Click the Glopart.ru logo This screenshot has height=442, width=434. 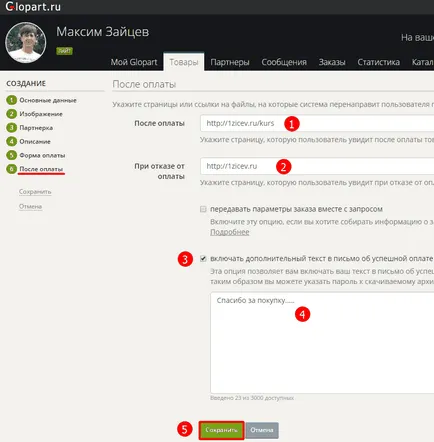33,7
